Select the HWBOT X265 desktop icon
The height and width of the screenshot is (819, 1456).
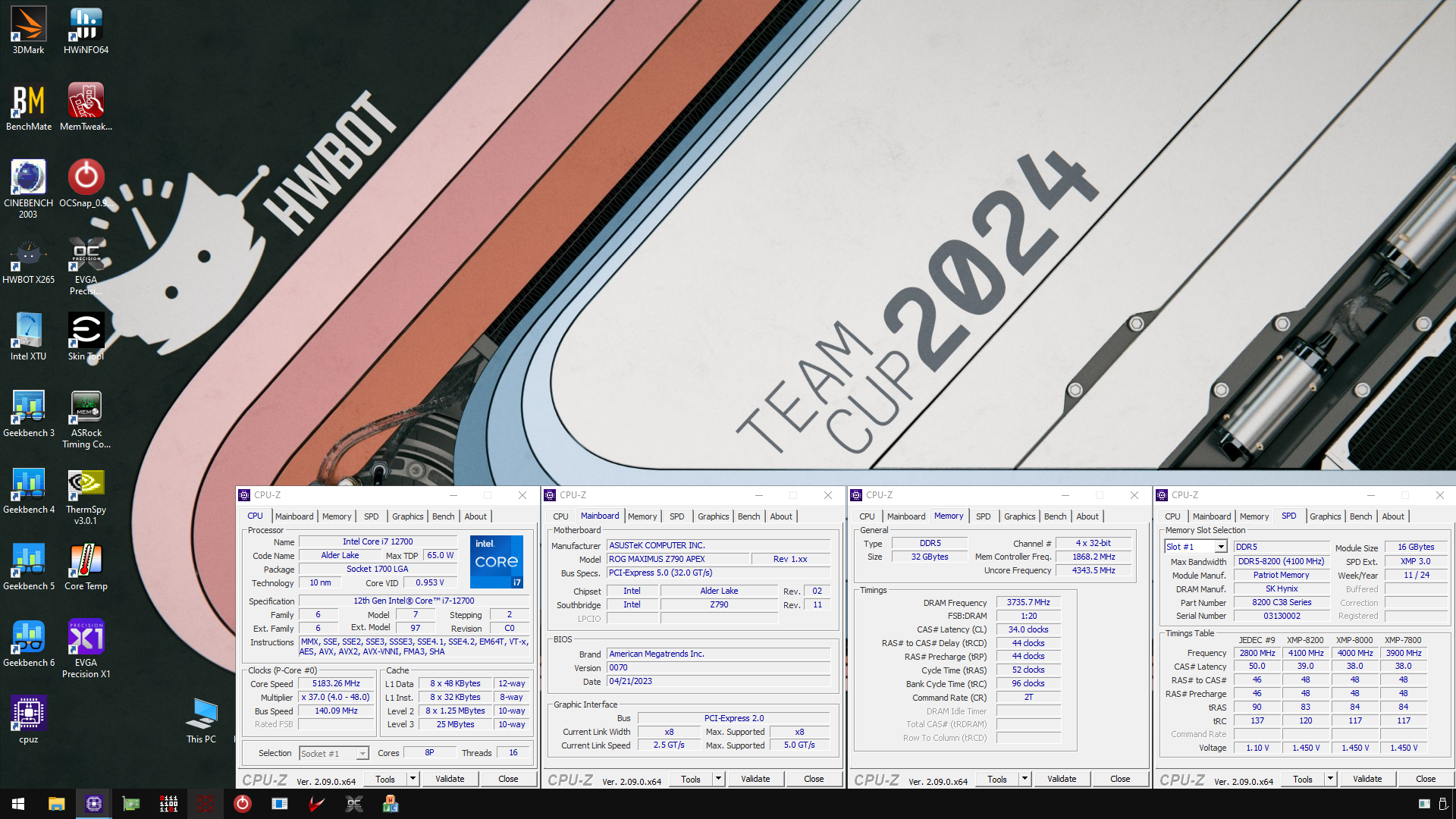tap(28, 260)
